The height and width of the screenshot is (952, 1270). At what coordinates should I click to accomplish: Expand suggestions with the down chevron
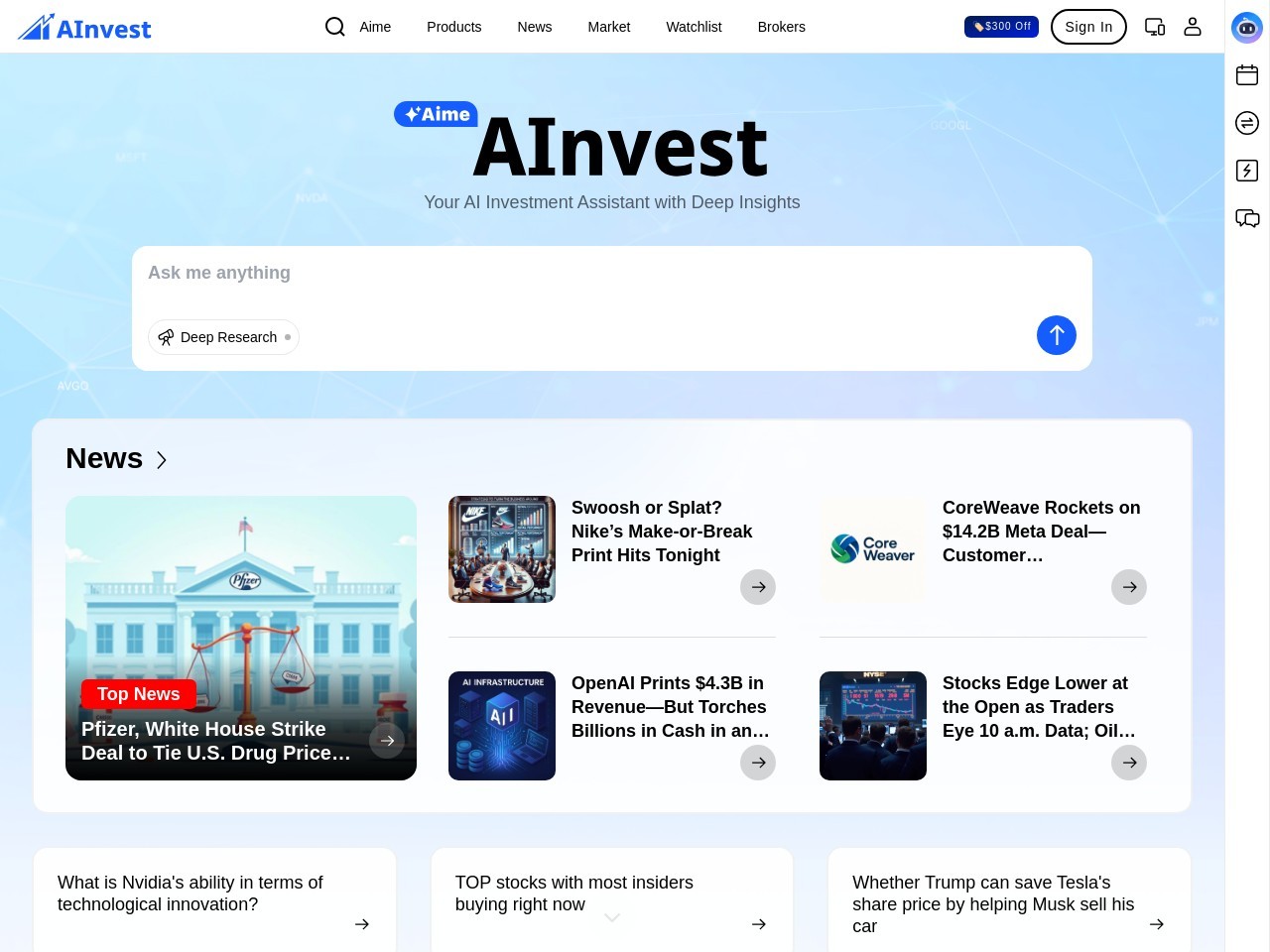[x=612, y=918]
